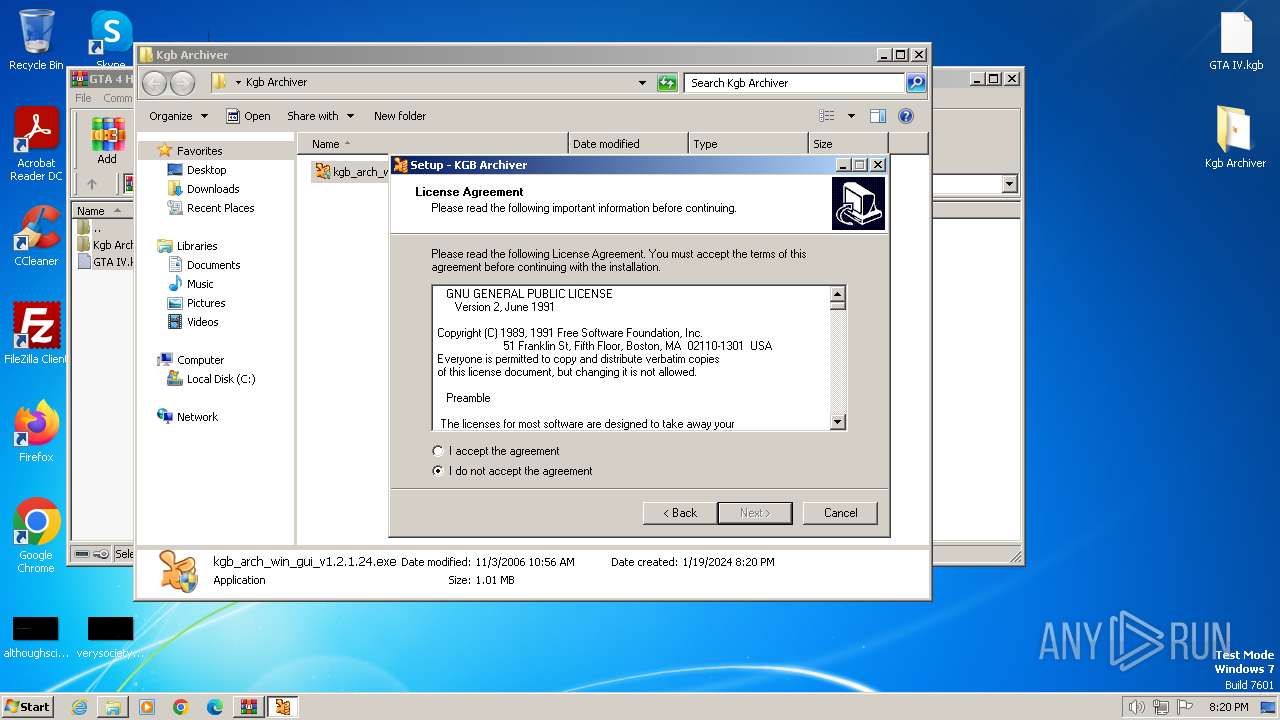1280x720 pixels.
Task: Open GTA IV.kgb desktop file
Action: (x=1236, y=41)
